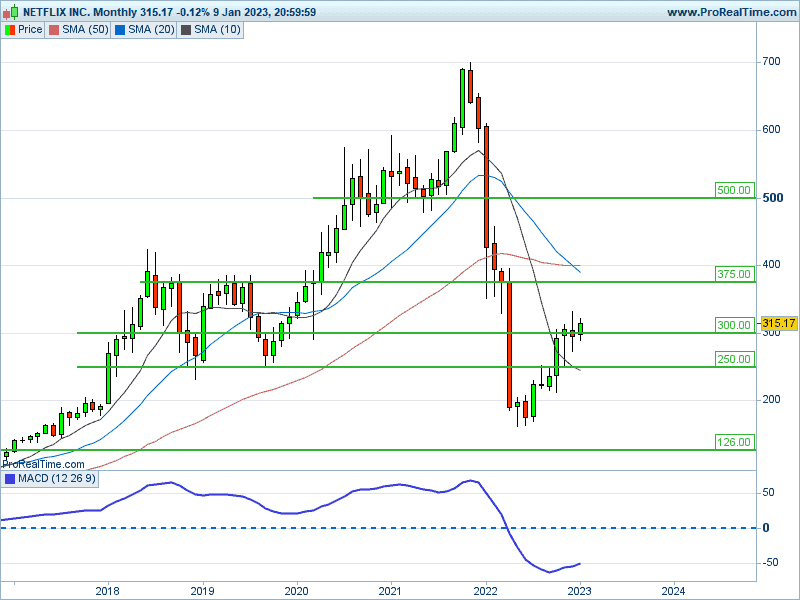Image resolution: width=800 pixels, height=600 pixels.
Task: Select the 126.00 horizontal level label
Action: point(733,442)
